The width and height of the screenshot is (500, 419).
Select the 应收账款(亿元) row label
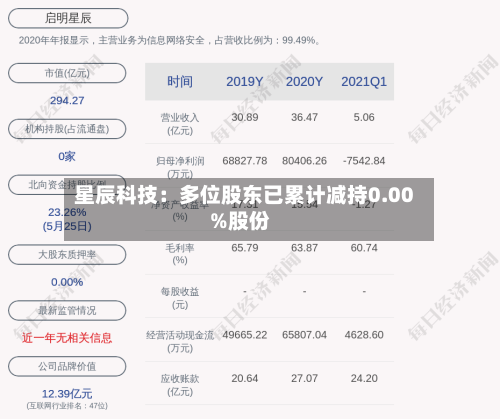click(x=180, y=385)
